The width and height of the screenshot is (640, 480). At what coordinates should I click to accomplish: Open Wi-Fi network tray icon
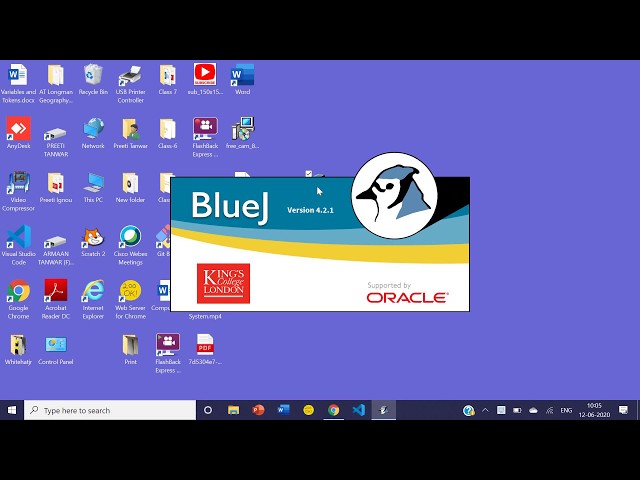point(549,410)
